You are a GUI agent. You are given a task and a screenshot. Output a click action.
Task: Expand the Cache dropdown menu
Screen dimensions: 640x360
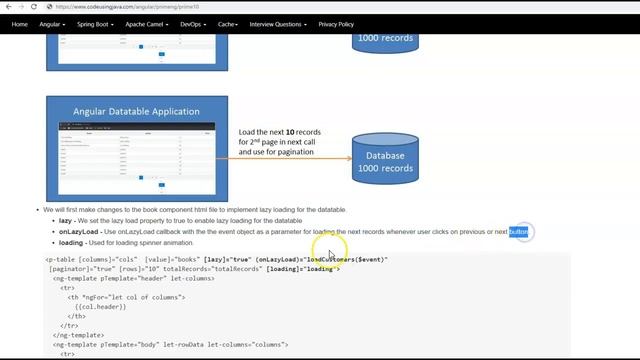(x=228, y=24)
